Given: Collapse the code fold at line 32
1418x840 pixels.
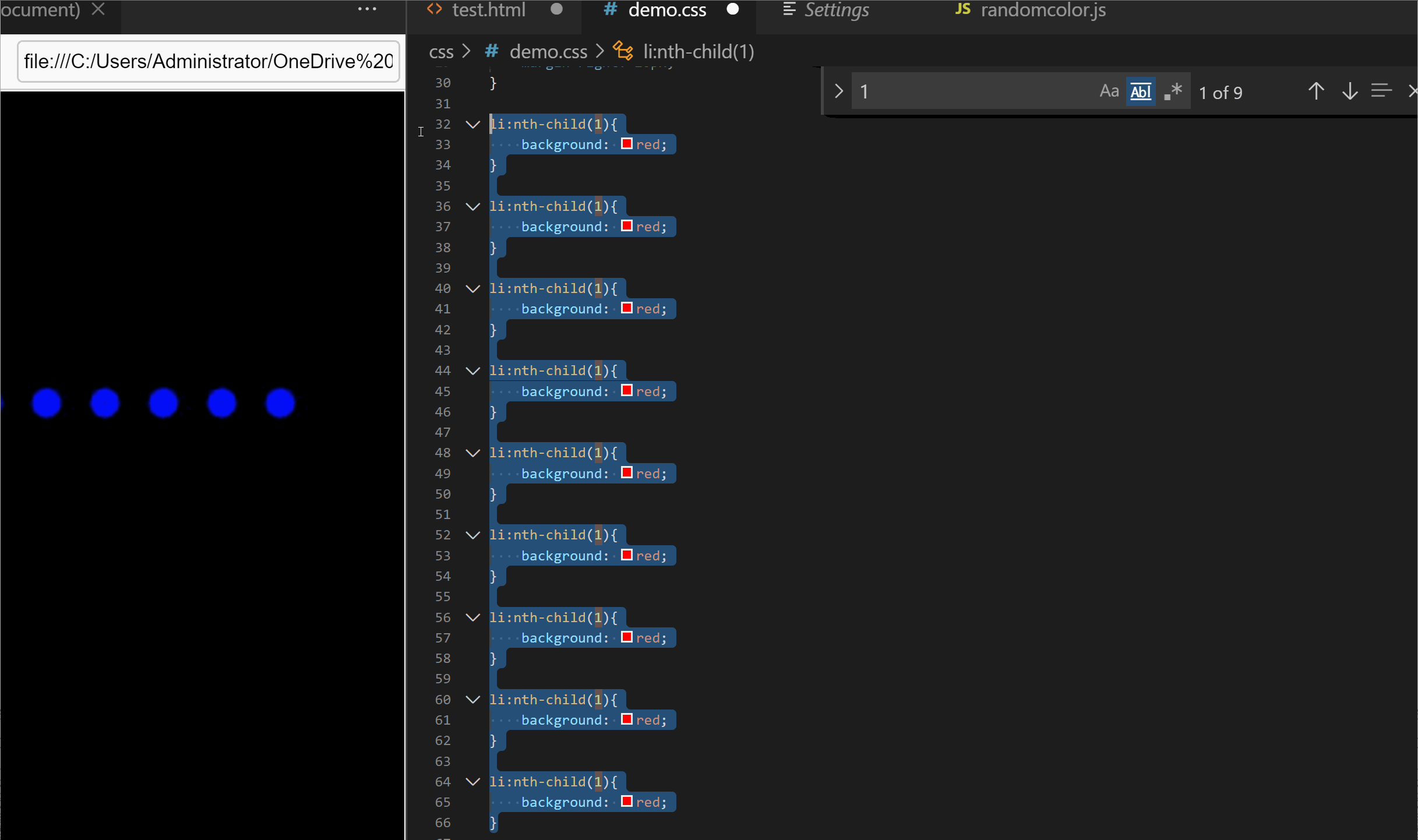Looking at the screenshot, I should point(472,124).
